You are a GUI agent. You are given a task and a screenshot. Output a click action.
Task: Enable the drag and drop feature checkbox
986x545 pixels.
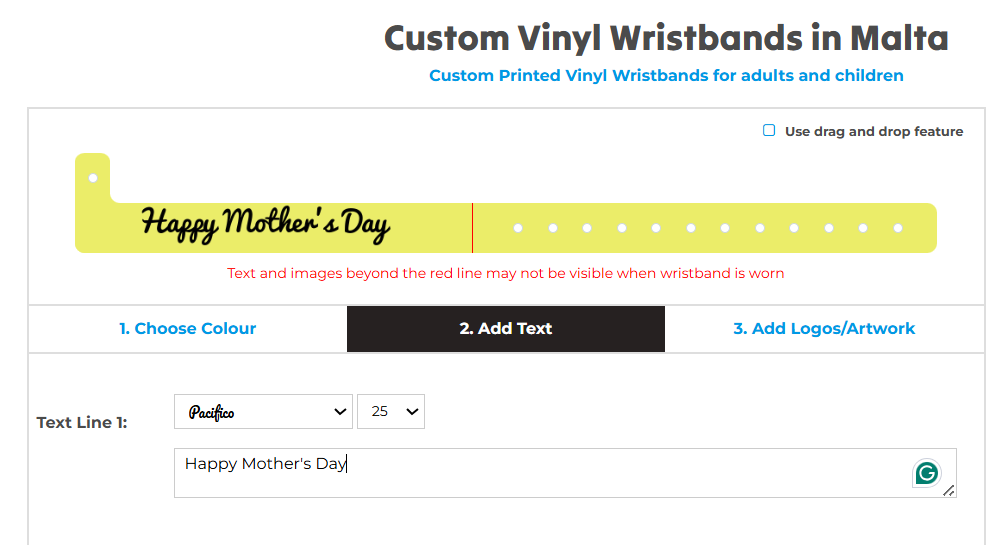coord(769,130)
